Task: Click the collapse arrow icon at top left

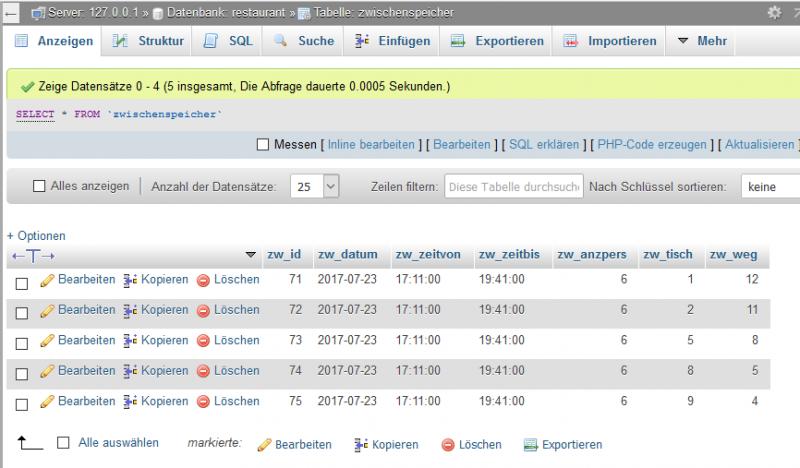Action: (x=11, y=13)
